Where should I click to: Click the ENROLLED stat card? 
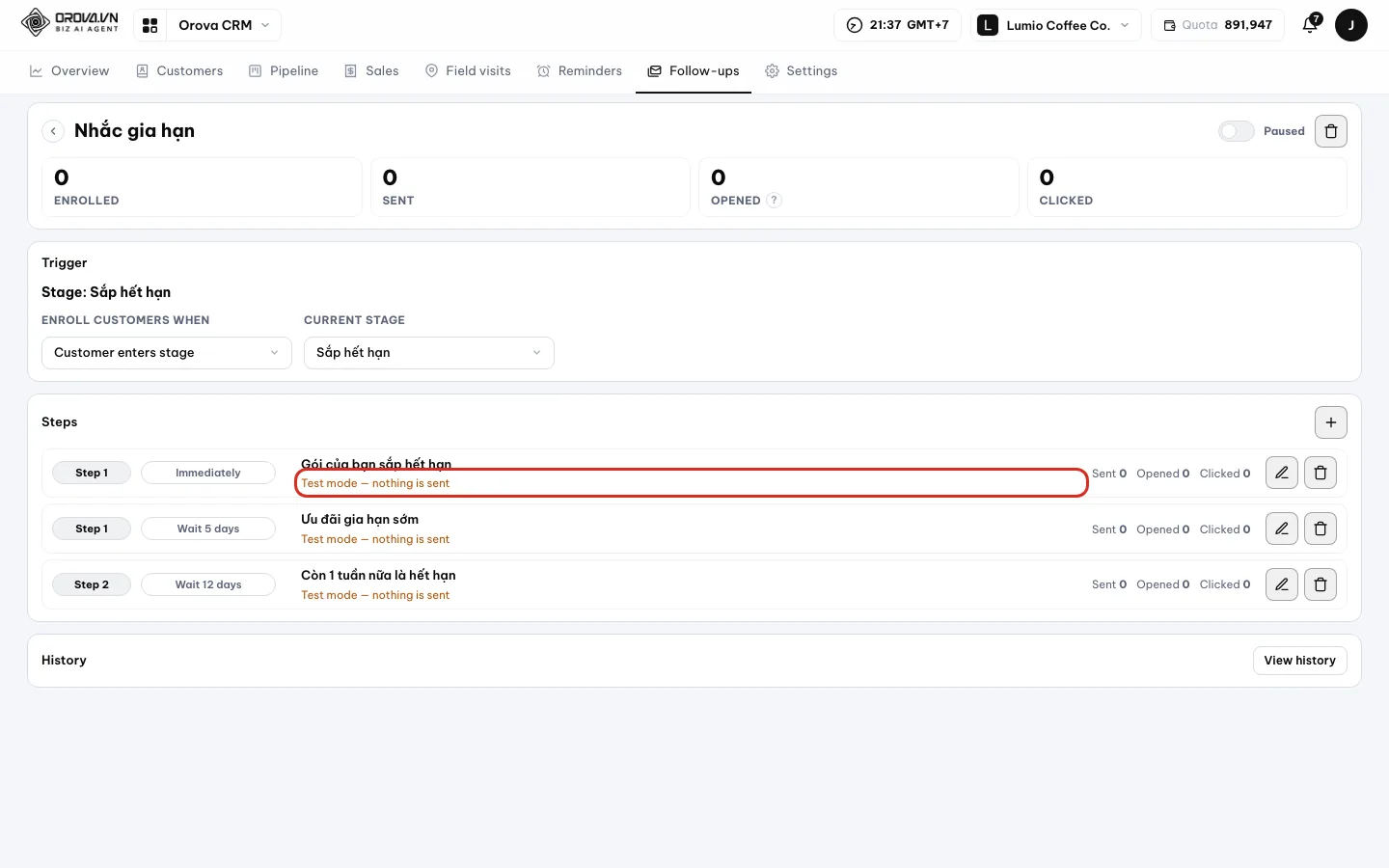pos(202,187)
